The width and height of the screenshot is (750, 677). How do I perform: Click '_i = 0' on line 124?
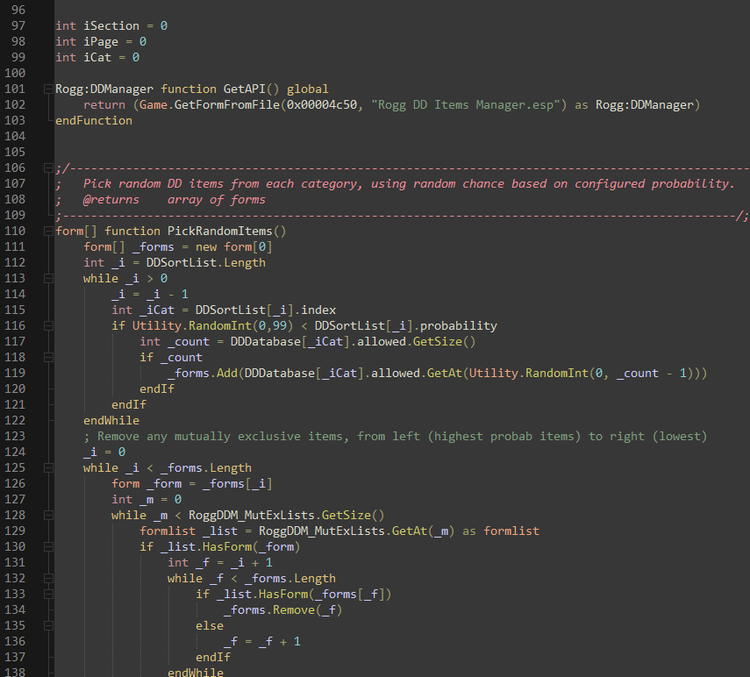point(104,452)
